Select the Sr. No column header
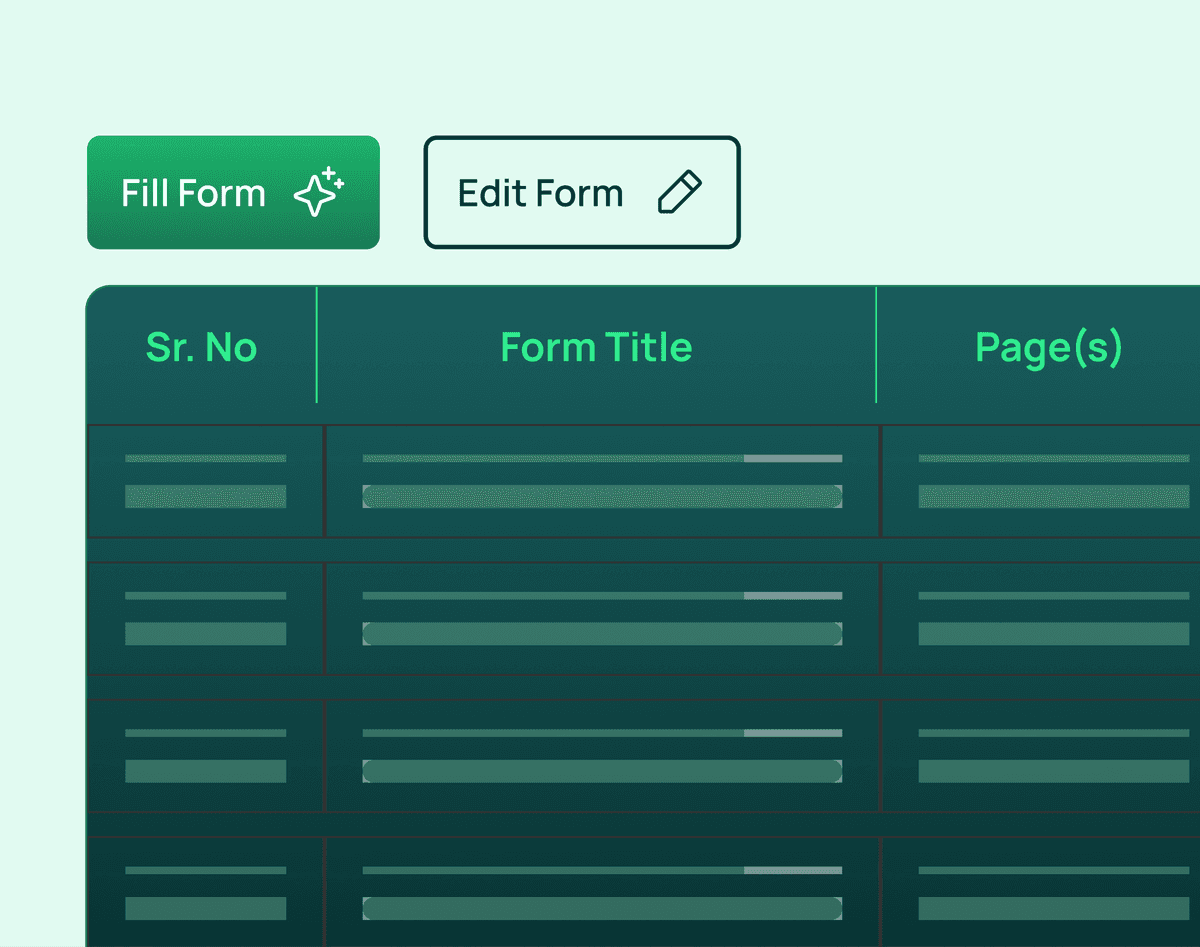 pos(201,347)
